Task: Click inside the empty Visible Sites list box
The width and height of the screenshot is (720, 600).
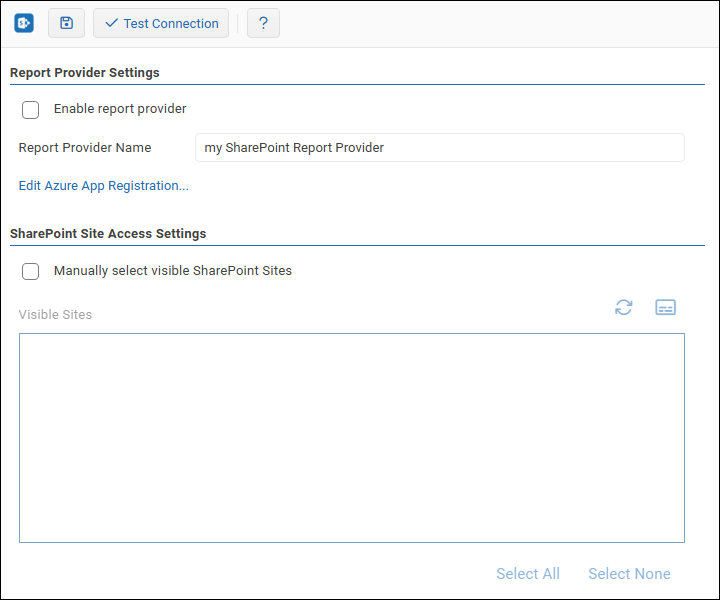Action: (x=352, y=438)
